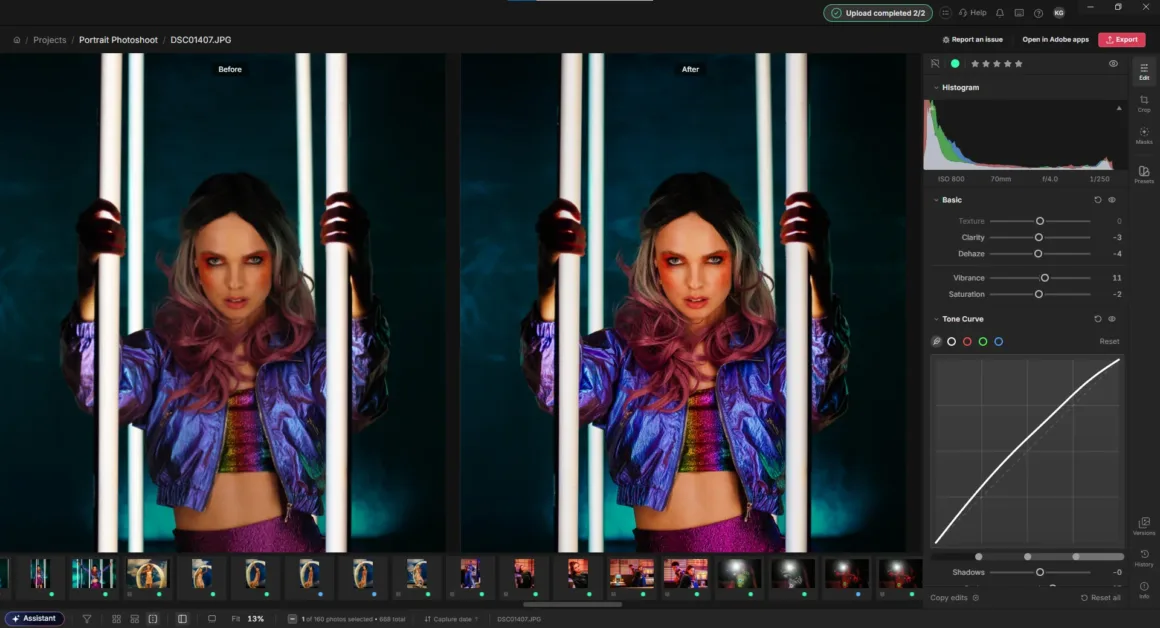Click the keyboard shortcuts icon in top bar
This screenshot has height=628, width=1160.
tap(1019, 13)
